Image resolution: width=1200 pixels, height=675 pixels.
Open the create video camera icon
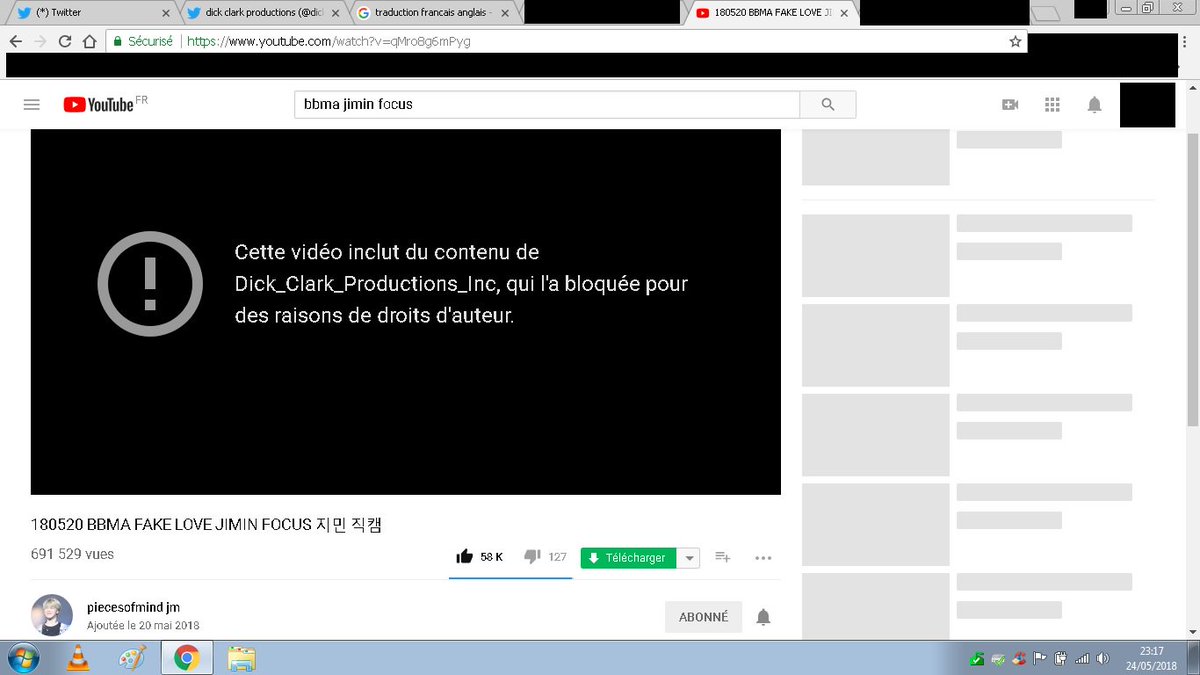(x=1010, y=105)
